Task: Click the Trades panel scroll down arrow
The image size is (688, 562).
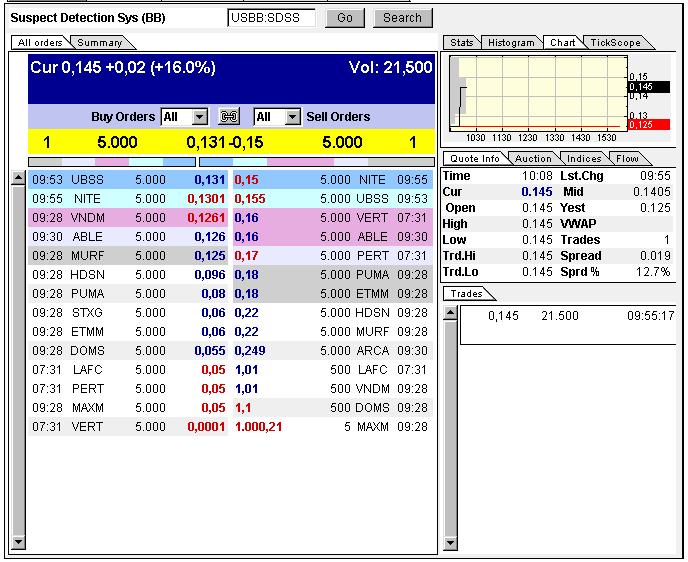Action: (451, 543)
